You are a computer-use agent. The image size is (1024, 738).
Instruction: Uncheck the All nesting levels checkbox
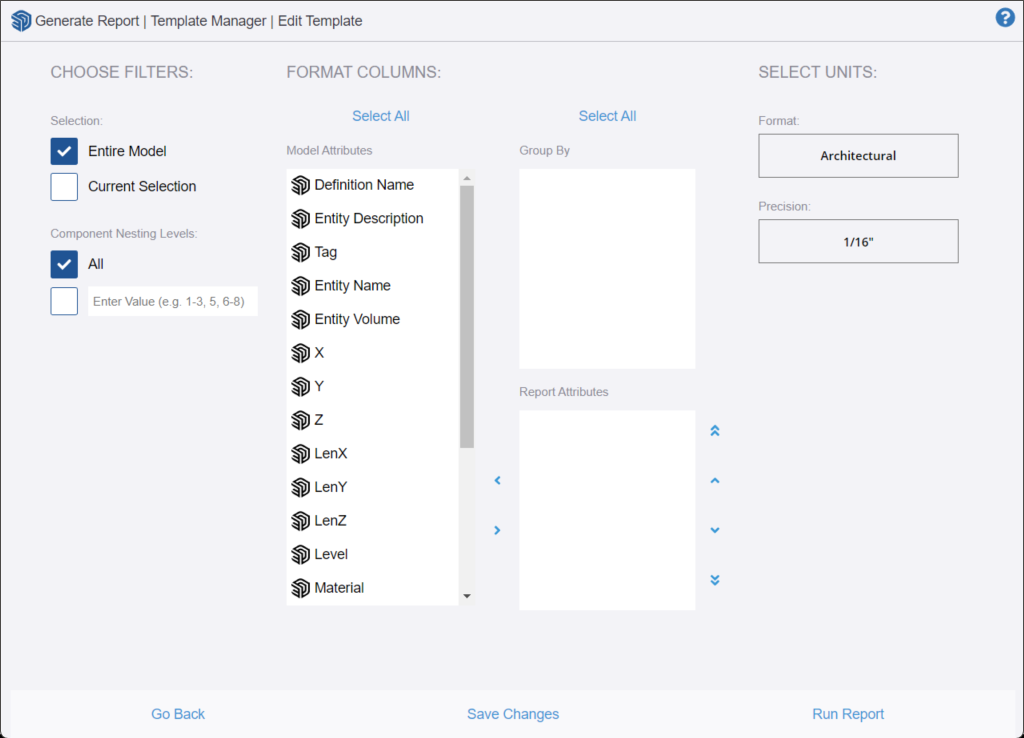(64, 265)
